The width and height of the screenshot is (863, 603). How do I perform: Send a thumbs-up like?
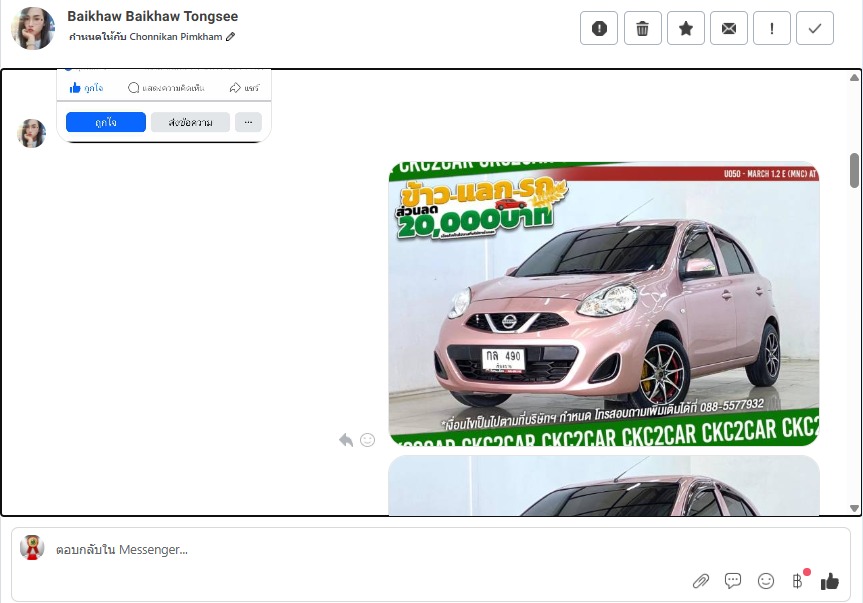tap(830, 581)
